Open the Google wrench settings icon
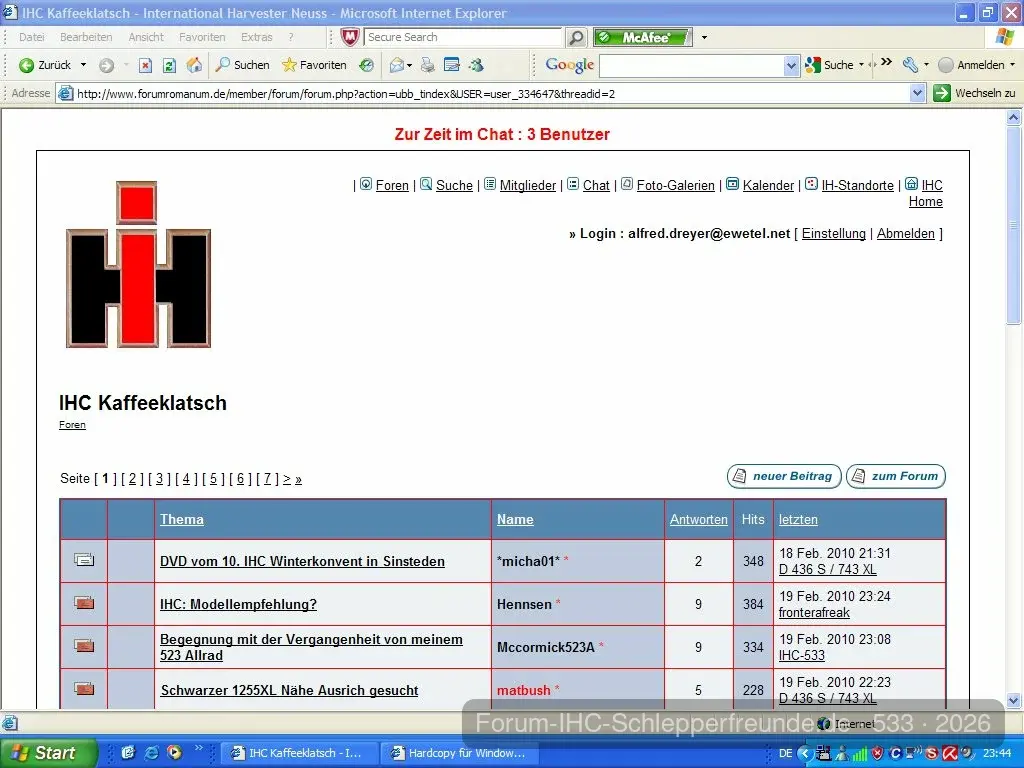 (x=910, y=65)
